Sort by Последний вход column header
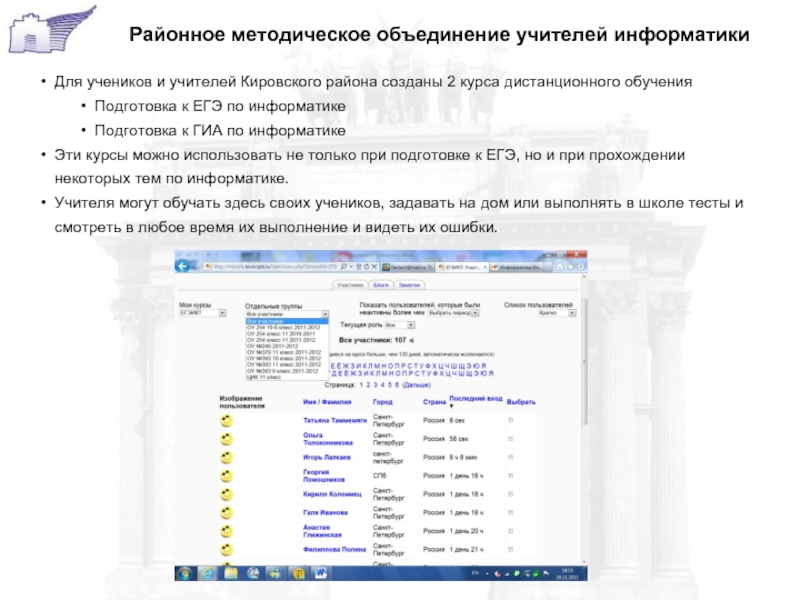The image size is (800, 600). 476,398
